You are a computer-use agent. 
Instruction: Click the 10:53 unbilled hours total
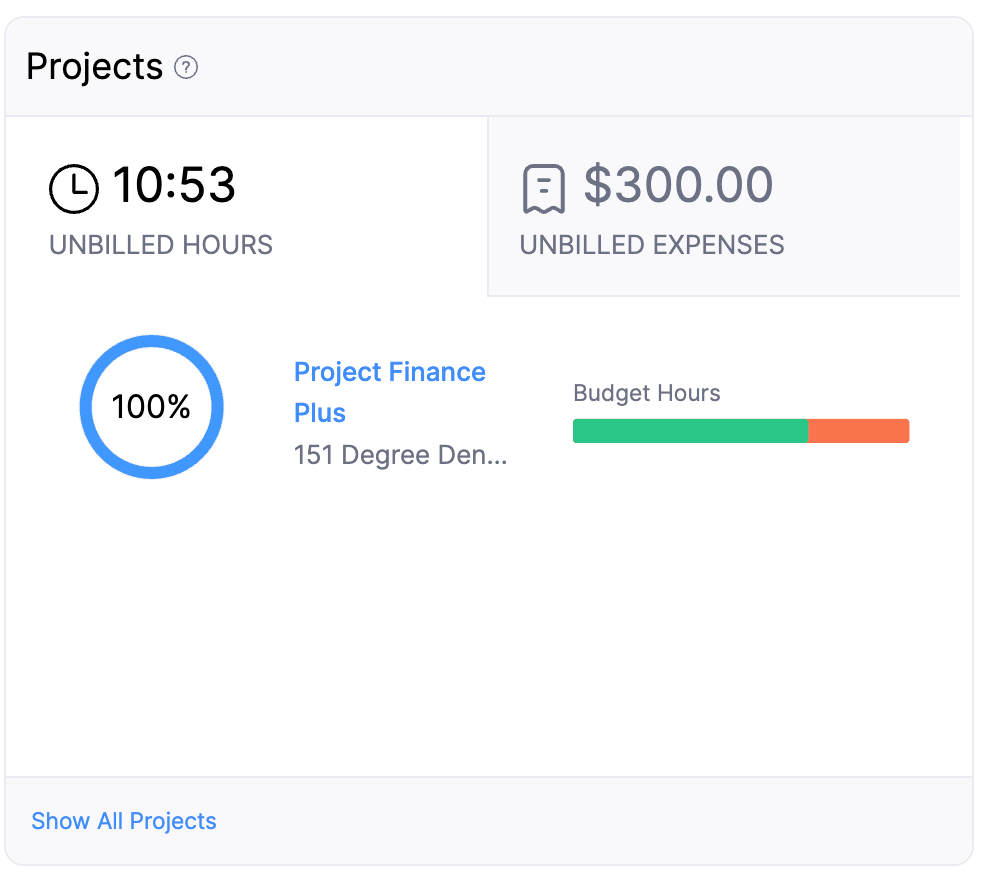pos(176,185)
